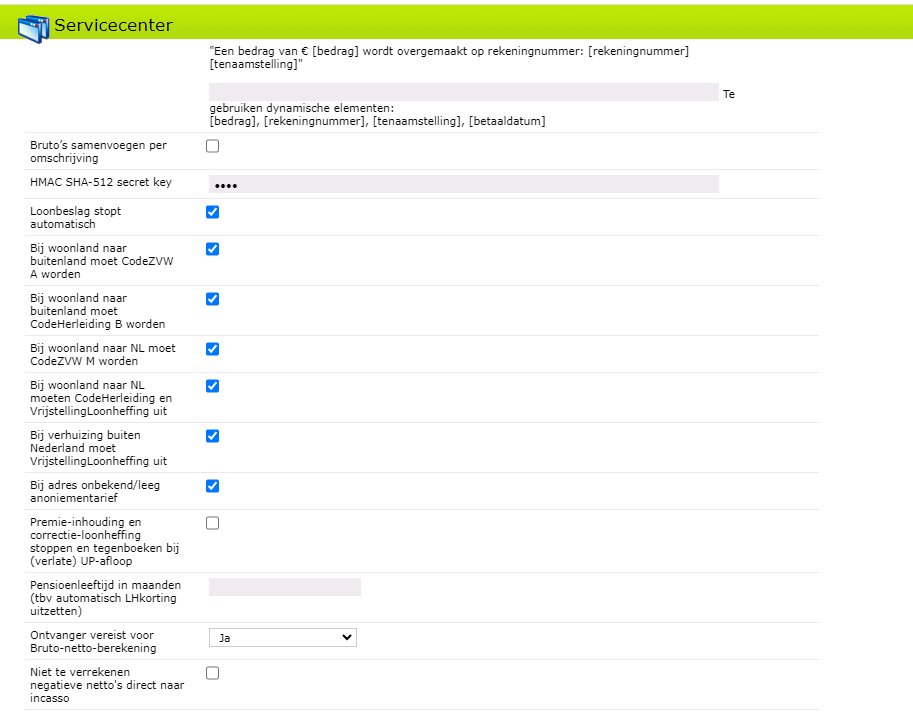Click the 'HMAC SHA-512 secret key' label
Image resolution: width=913 pixels, height=713 pixels.
coord(101,183)
